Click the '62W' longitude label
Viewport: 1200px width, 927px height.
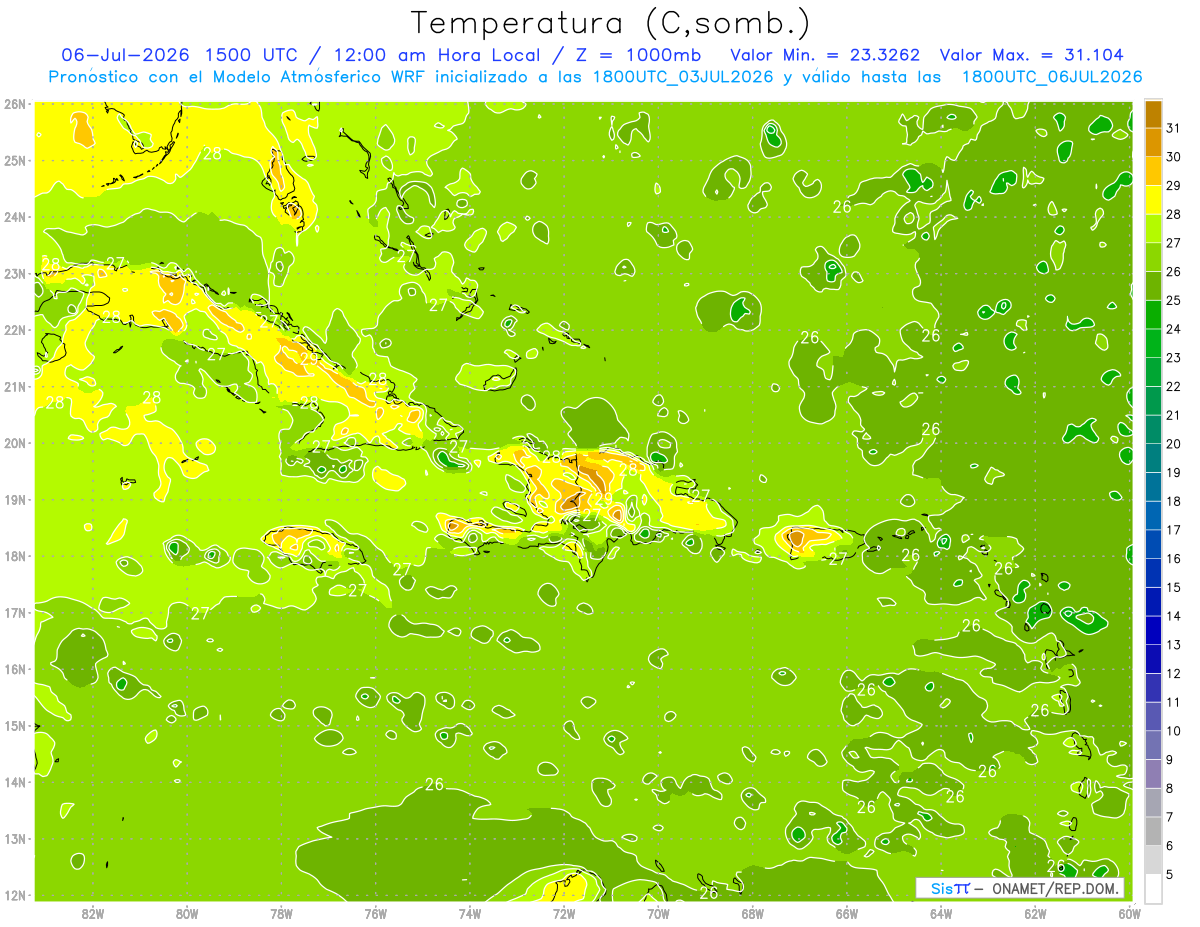[1035, 913]
